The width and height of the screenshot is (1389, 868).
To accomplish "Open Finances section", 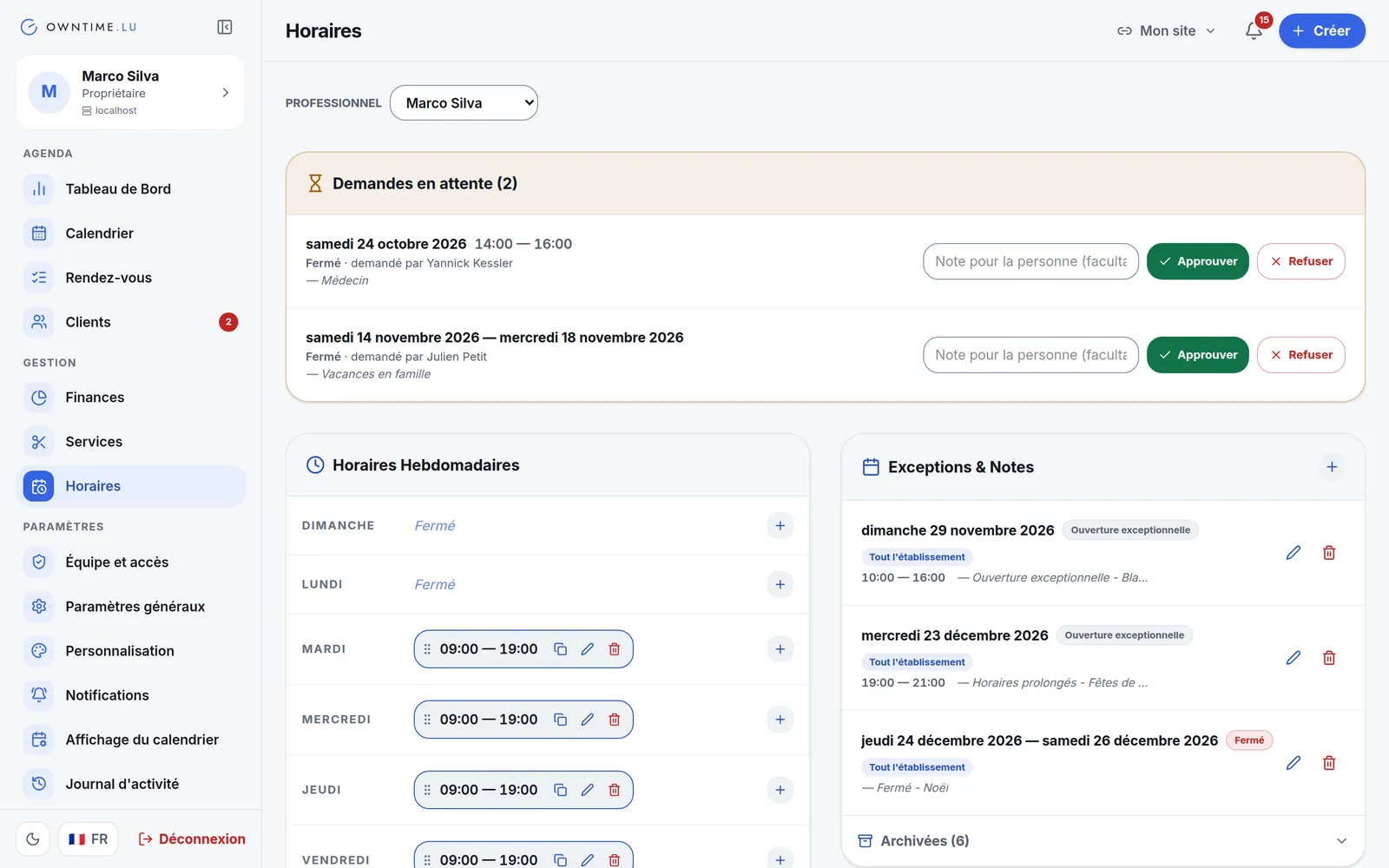I will click(x=131, y=398).
